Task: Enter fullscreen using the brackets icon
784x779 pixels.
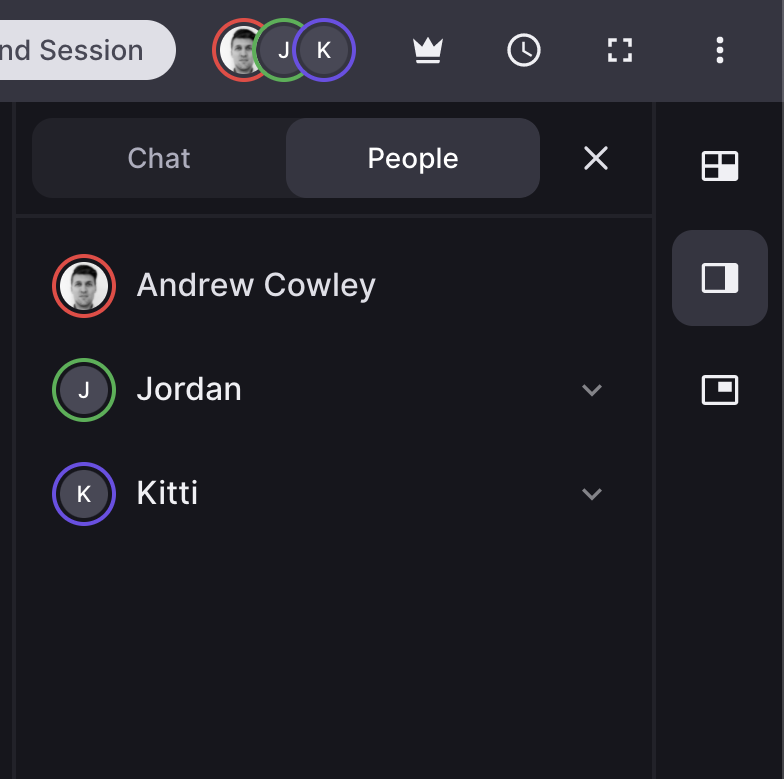Action: point(620,50)
